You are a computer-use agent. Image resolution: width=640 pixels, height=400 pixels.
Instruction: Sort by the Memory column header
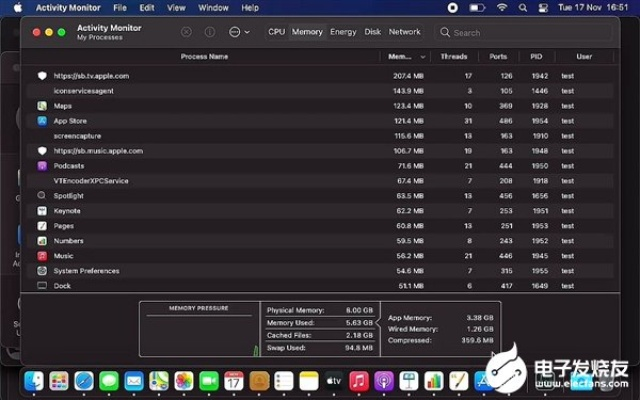406,57
